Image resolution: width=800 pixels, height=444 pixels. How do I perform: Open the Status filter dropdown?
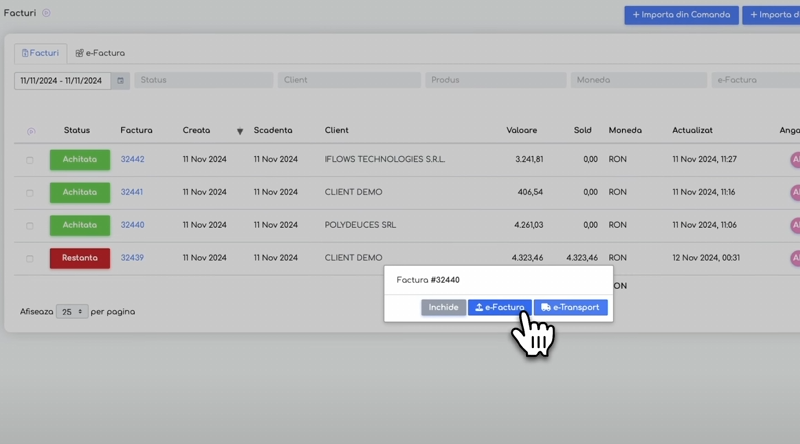(203, 80)
